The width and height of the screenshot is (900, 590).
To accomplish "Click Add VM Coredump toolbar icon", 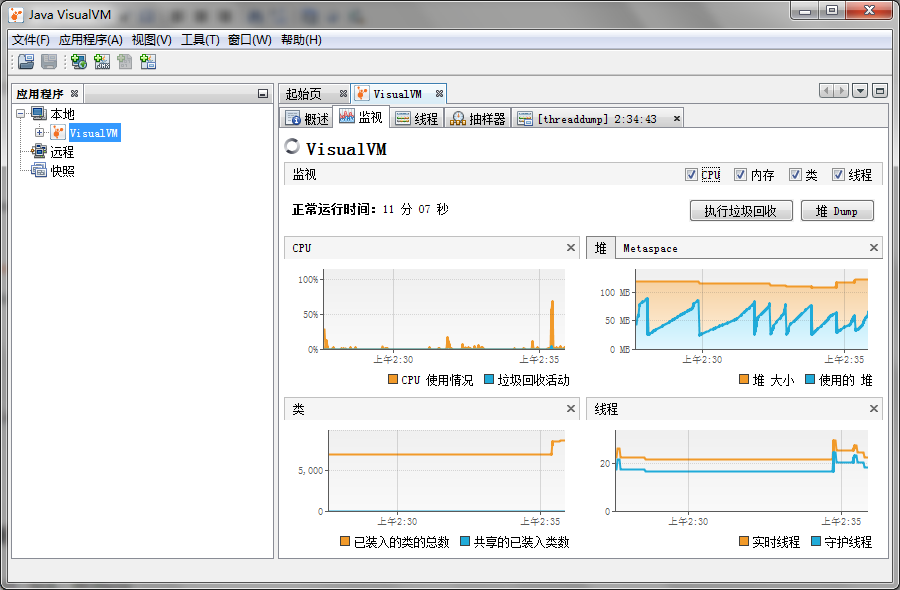I will (125, 61).
